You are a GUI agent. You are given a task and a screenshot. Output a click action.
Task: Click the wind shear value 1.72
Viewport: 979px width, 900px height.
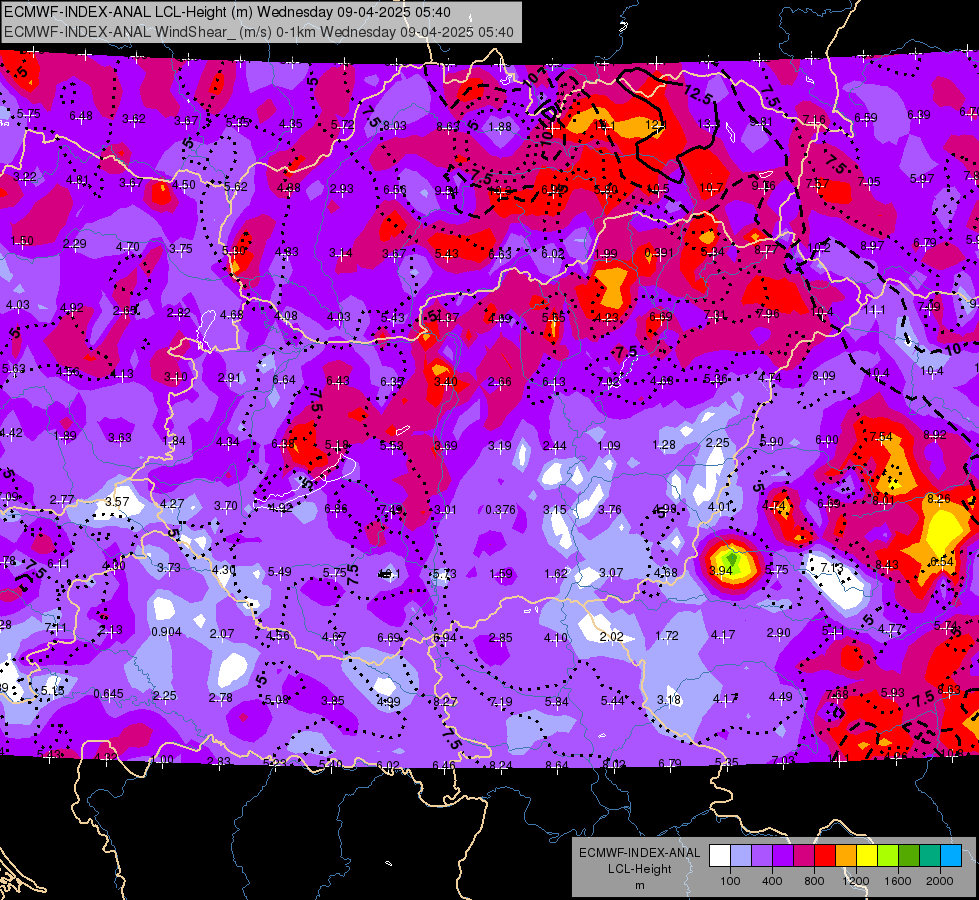pos(667,636)
